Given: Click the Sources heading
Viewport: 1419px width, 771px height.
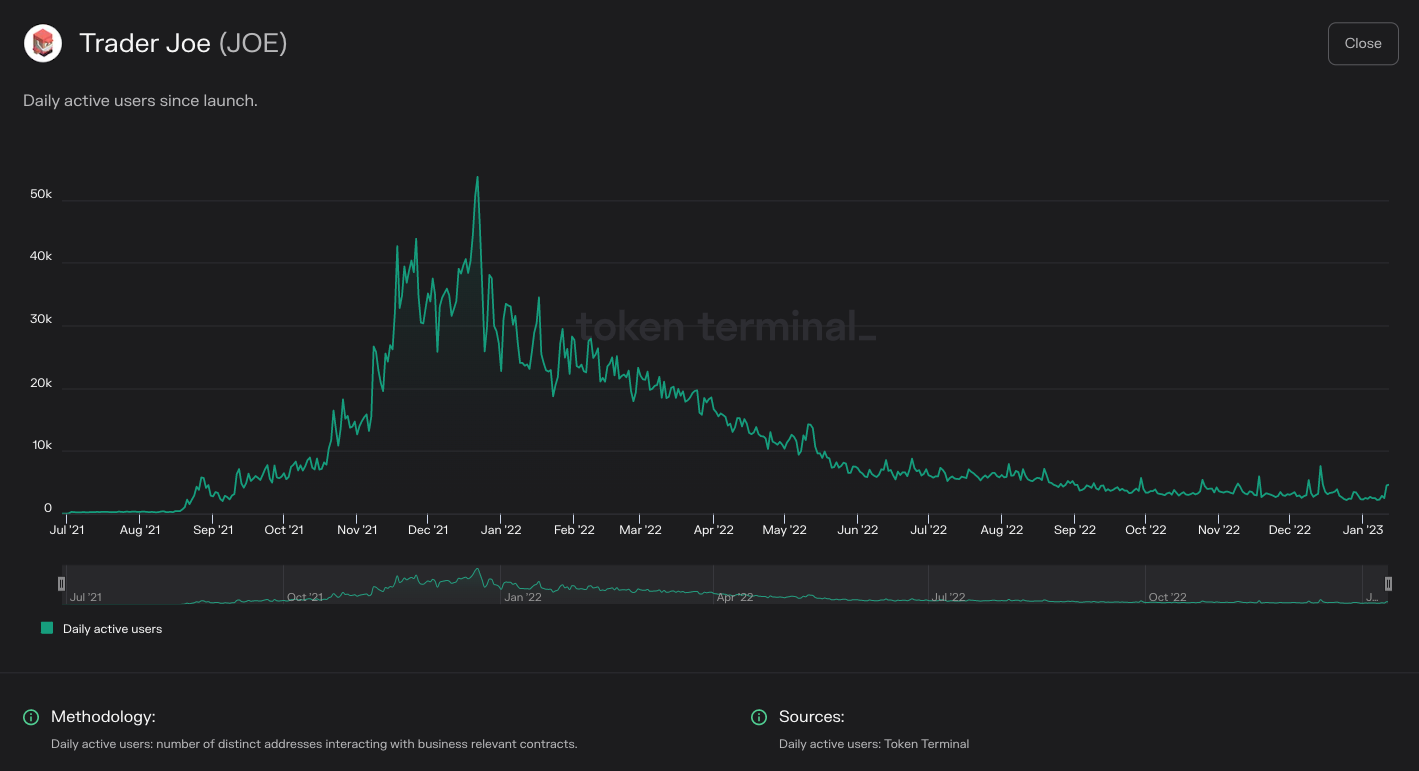Looking at the screenshot, I should tap(810, 717).
